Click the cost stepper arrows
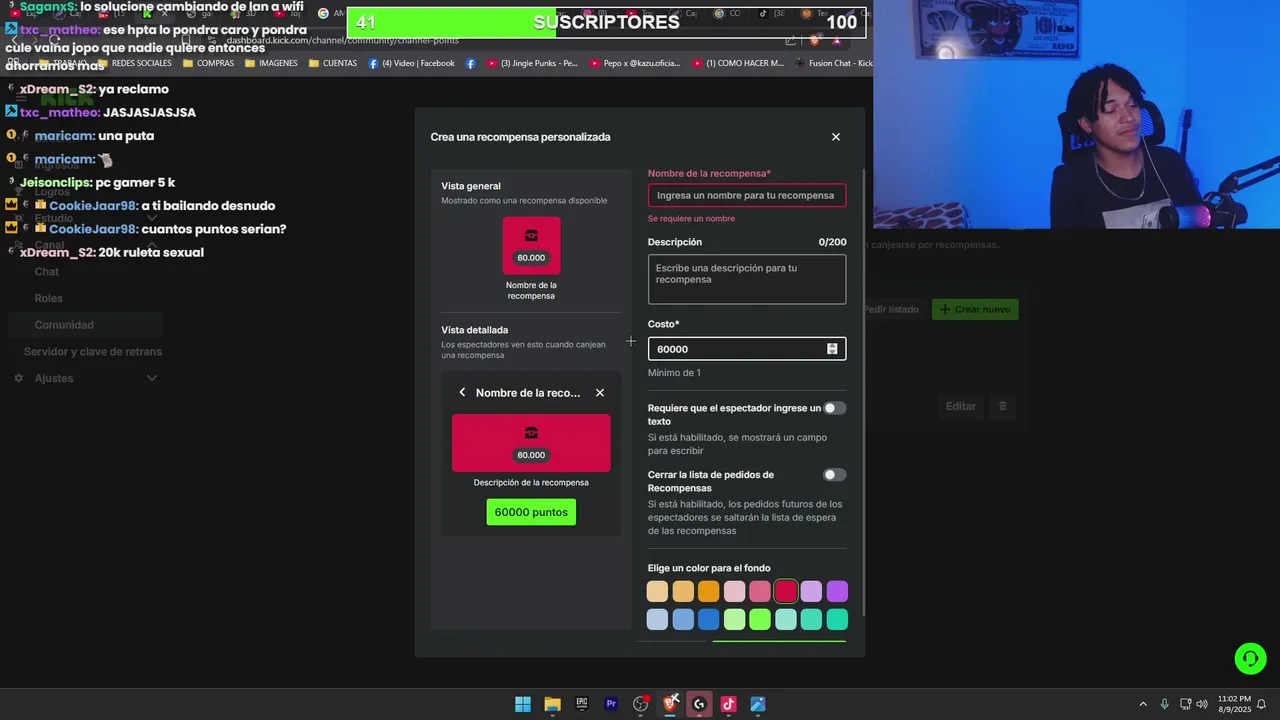 832,349
